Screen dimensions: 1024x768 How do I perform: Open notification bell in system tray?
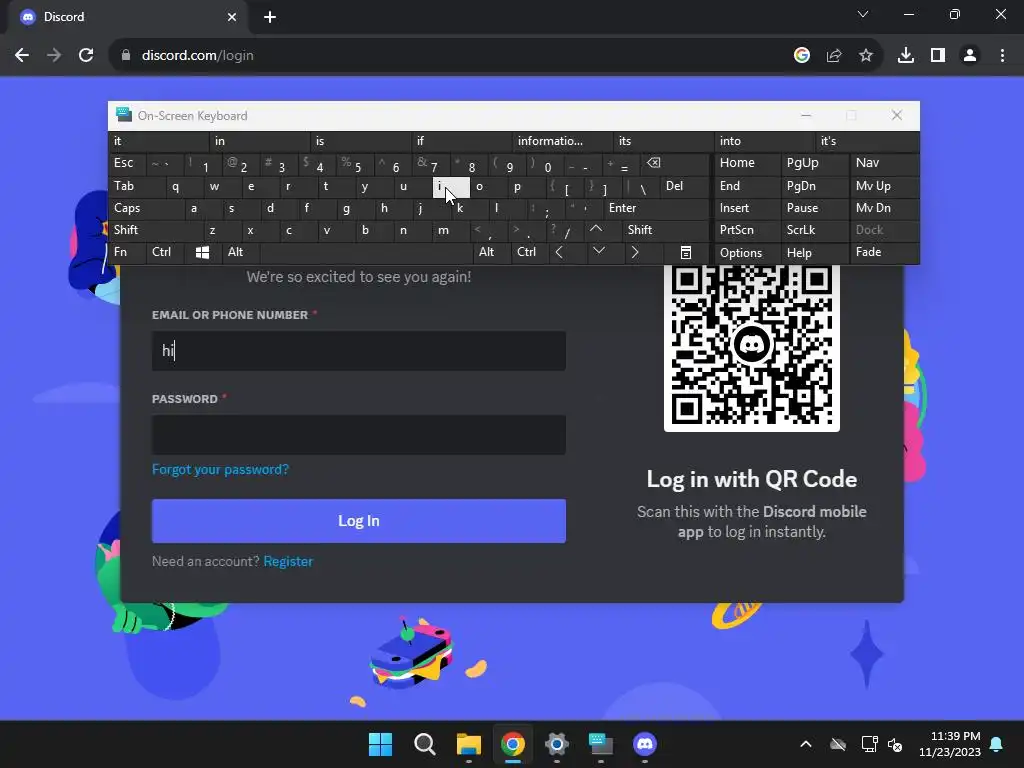997,744
